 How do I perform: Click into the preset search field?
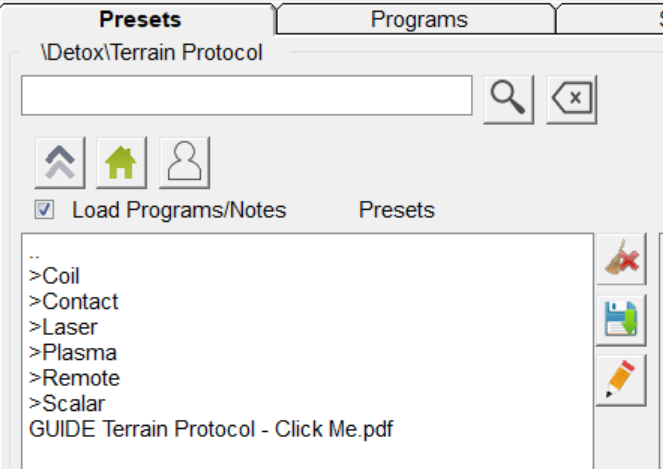tap(246, 96)
